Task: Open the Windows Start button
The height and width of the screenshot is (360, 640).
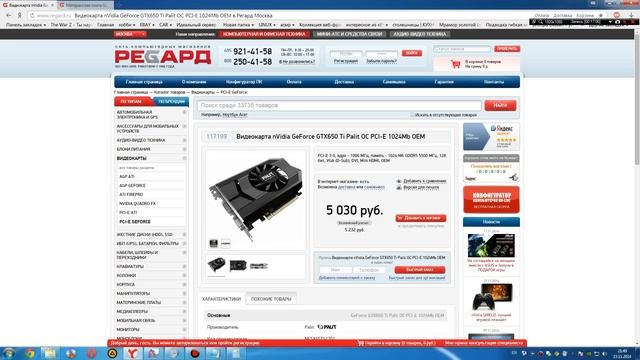Action: point(9,353)
